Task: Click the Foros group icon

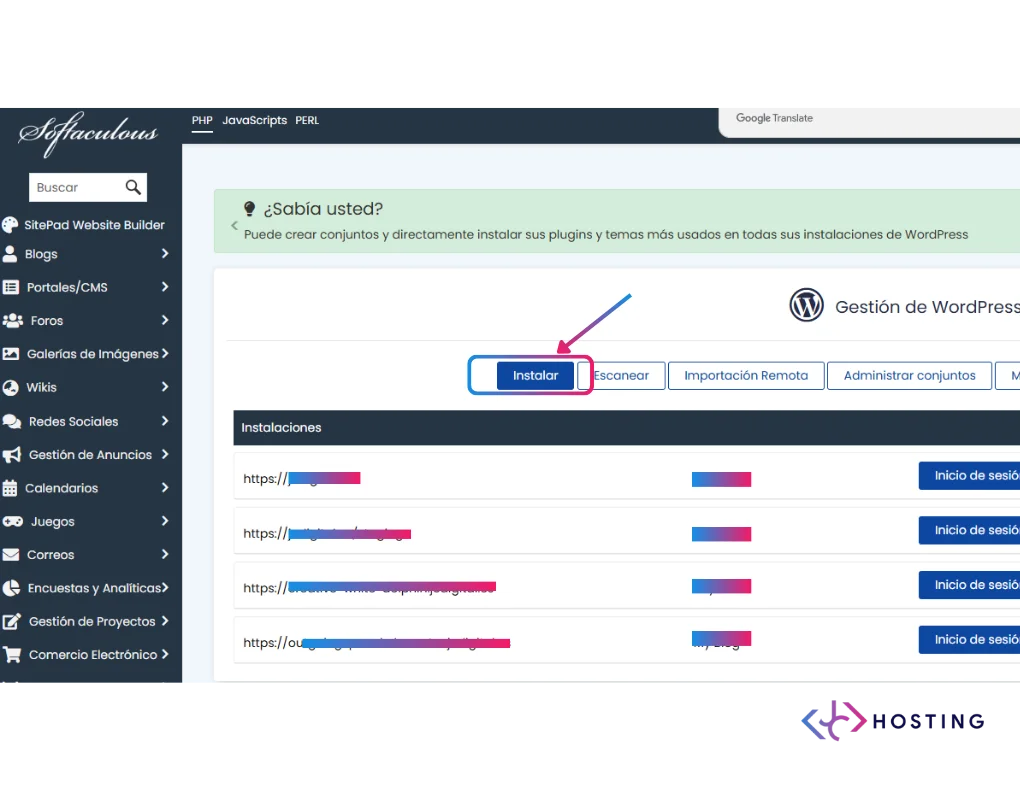Action: [13, 320]
